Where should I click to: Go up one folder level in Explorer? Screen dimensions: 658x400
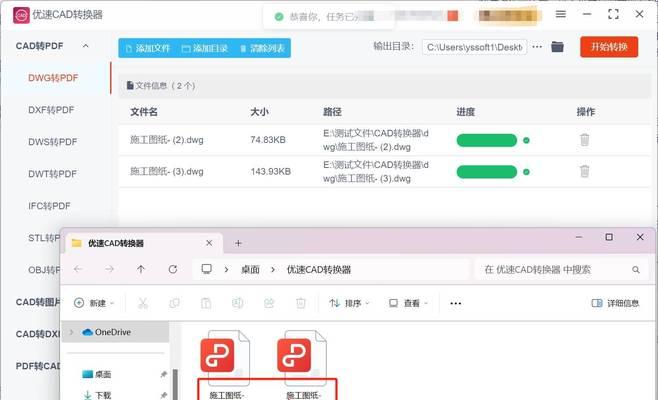point(141,269)
